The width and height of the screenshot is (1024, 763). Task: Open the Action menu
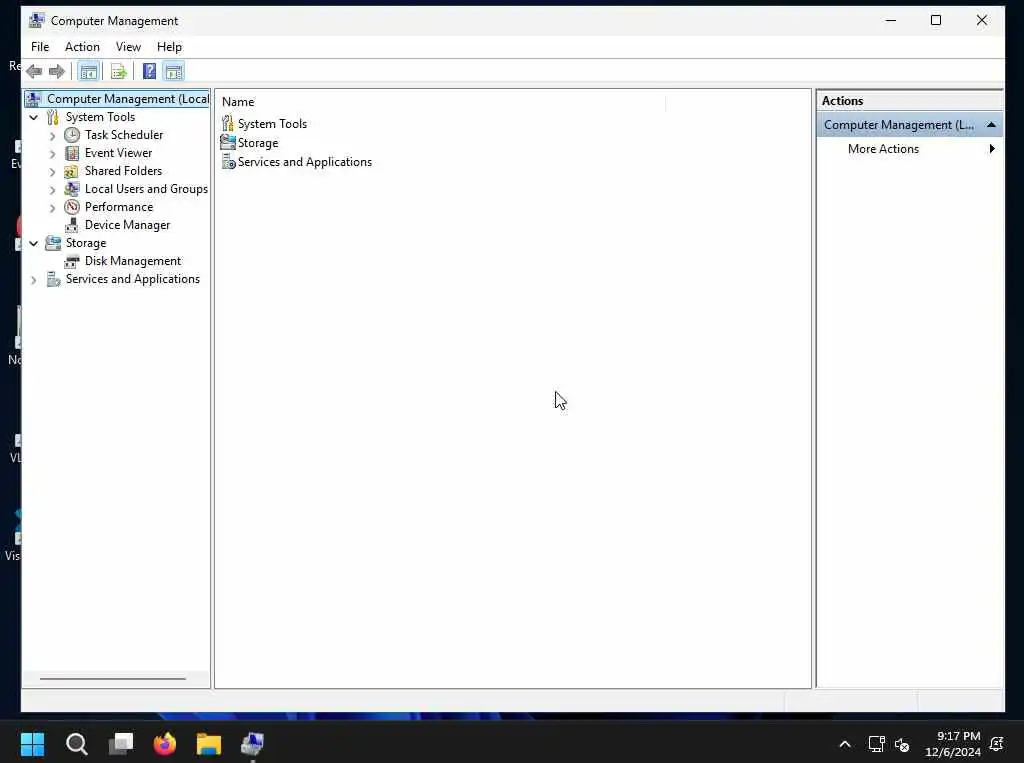[82, 47]
